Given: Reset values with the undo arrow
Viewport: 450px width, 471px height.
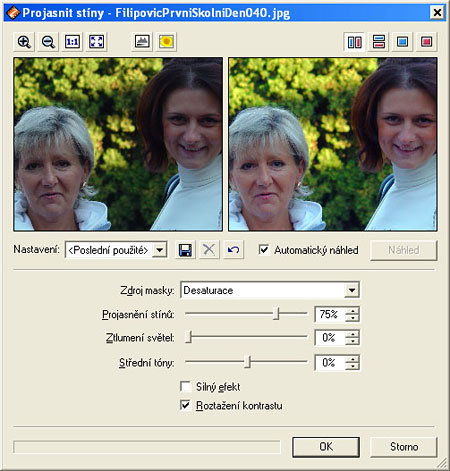Looking at the screenshot, I should [x=233, y=250].
